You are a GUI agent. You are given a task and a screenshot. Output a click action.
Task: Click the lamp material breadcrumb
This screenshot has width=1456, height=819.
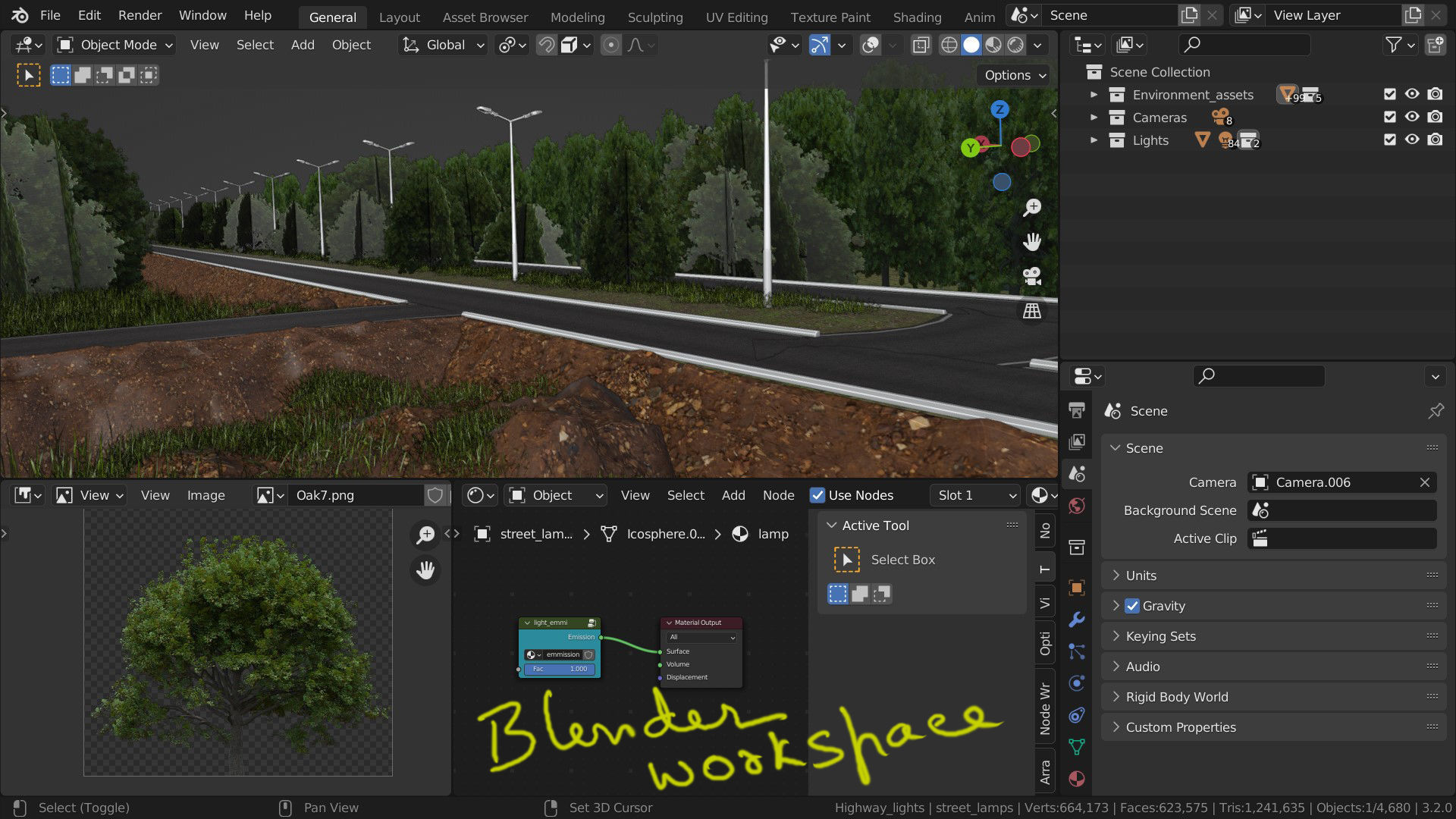coord(761,534)
